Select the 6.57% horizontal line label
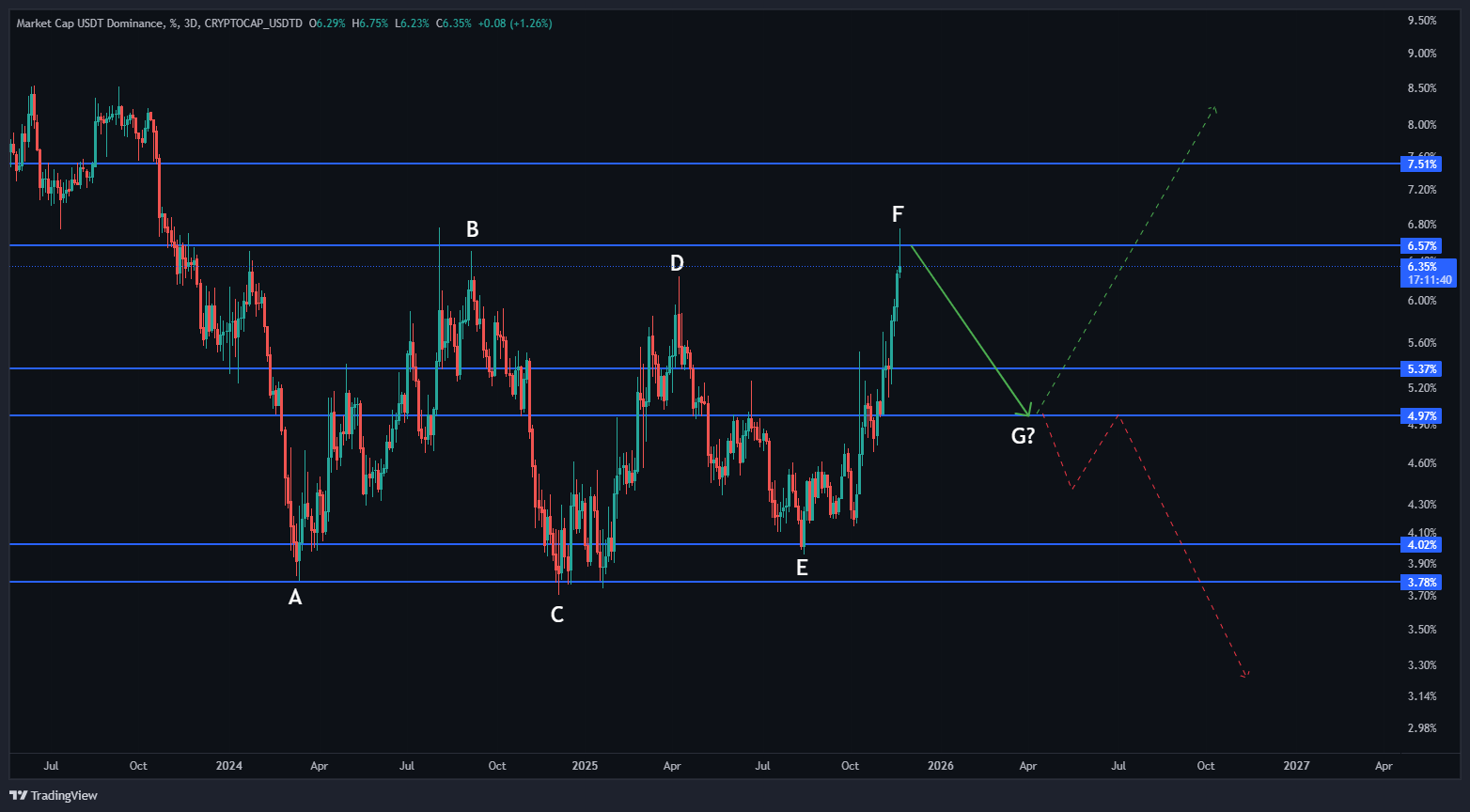 [x=1422, y=246]
